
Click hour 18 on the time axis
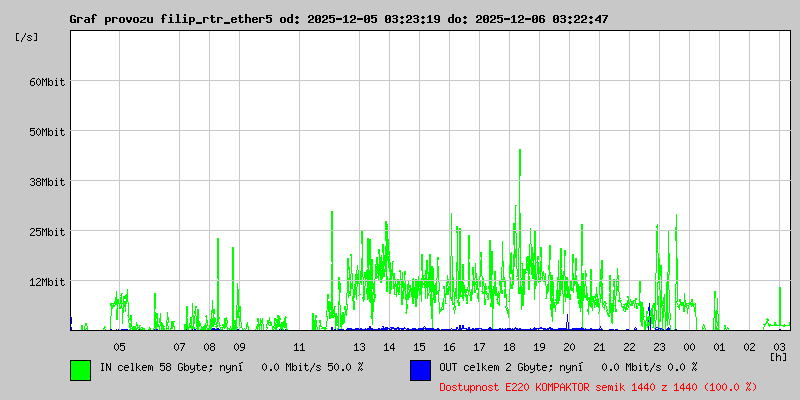click(x=509, y=346)
